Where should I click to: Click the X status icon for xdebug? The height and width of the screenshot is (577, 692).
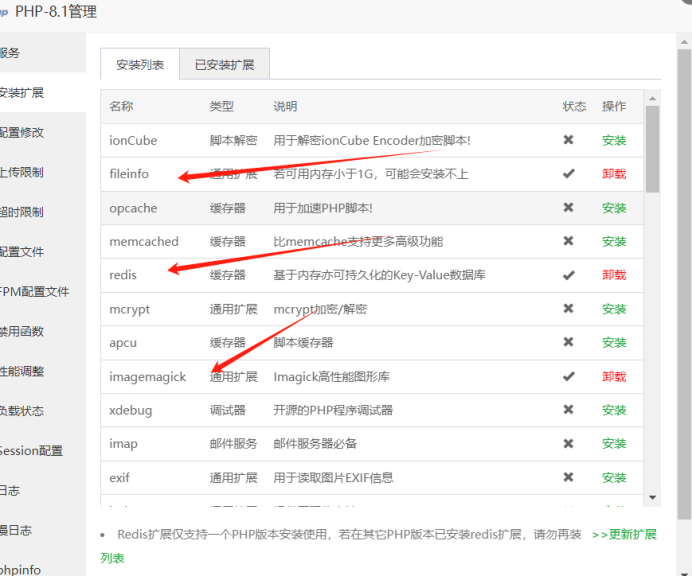568,410
